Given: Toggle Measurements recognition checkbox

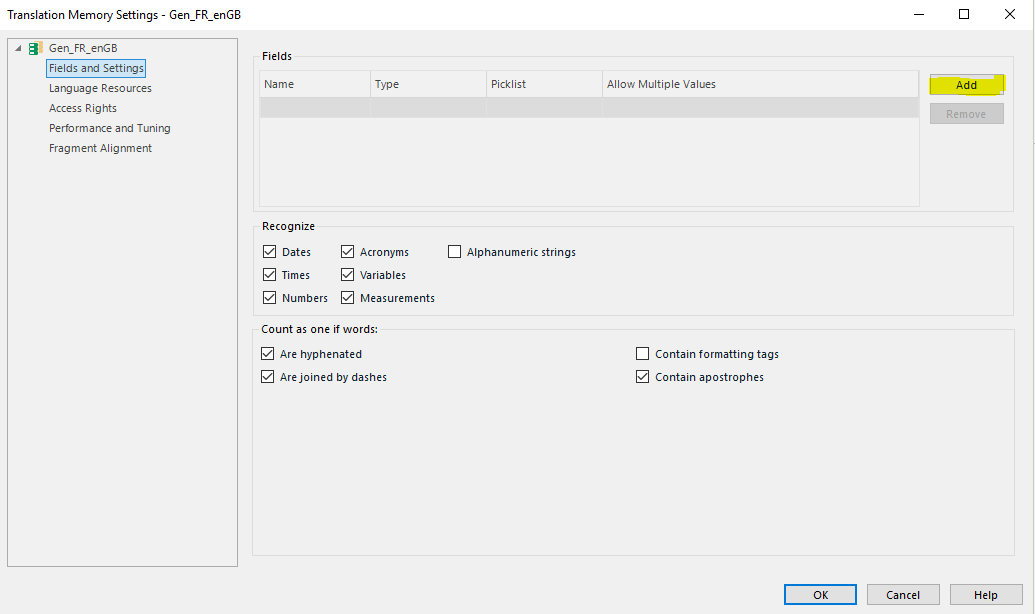Looking at the screenshot, I should point(347,298).
